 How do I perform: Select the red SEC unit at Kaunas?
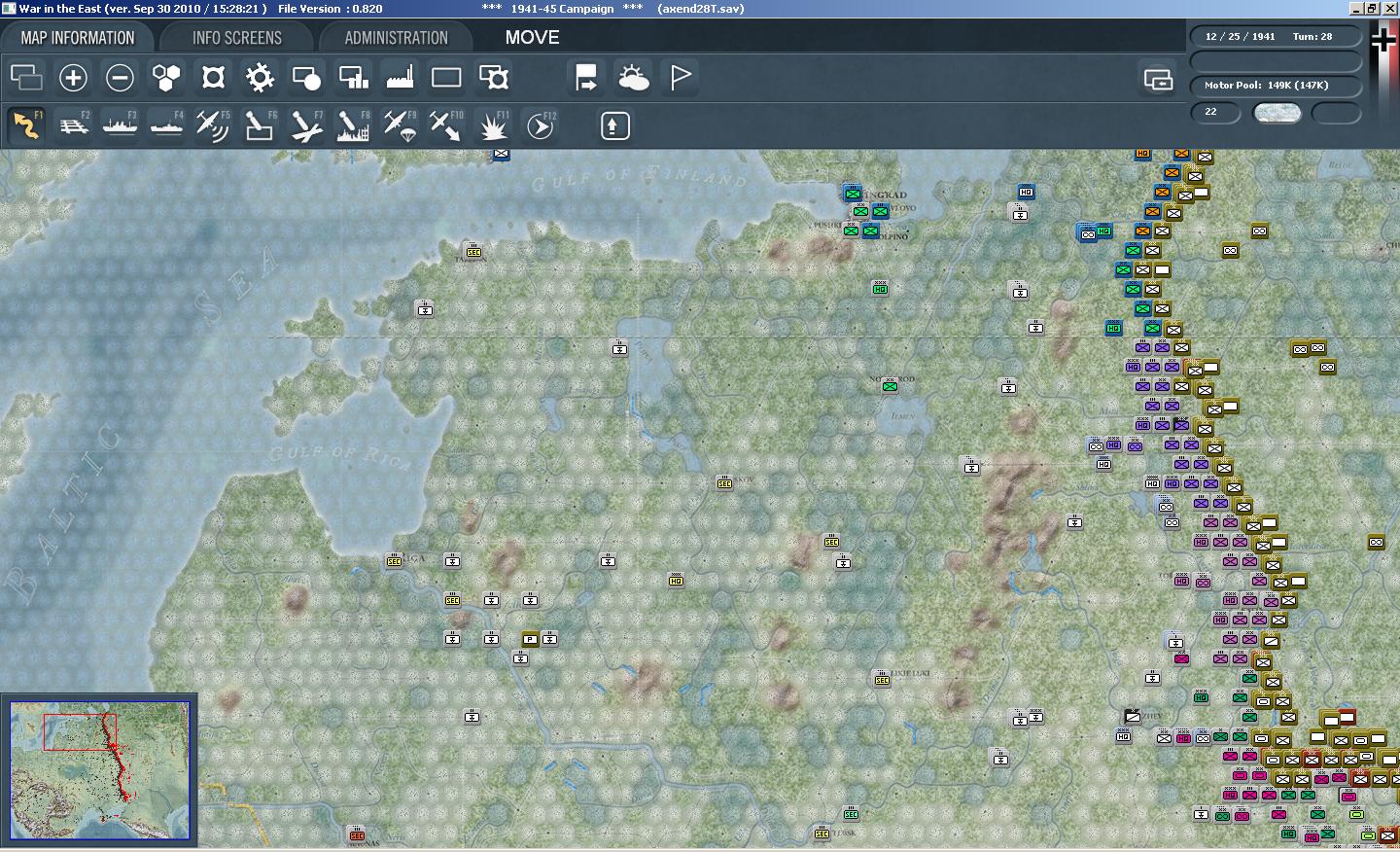[357, 834]
